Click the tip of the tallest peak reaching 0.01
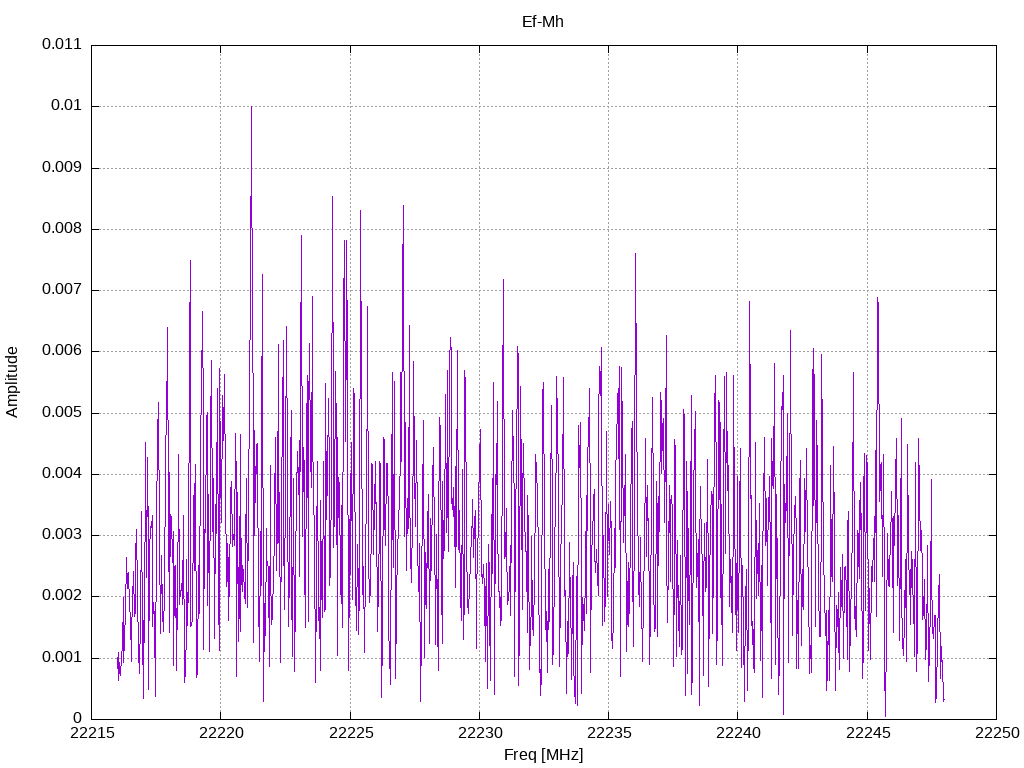This screenshot has width=1024, height=768. pyautogui.click(x=251, y=107)
